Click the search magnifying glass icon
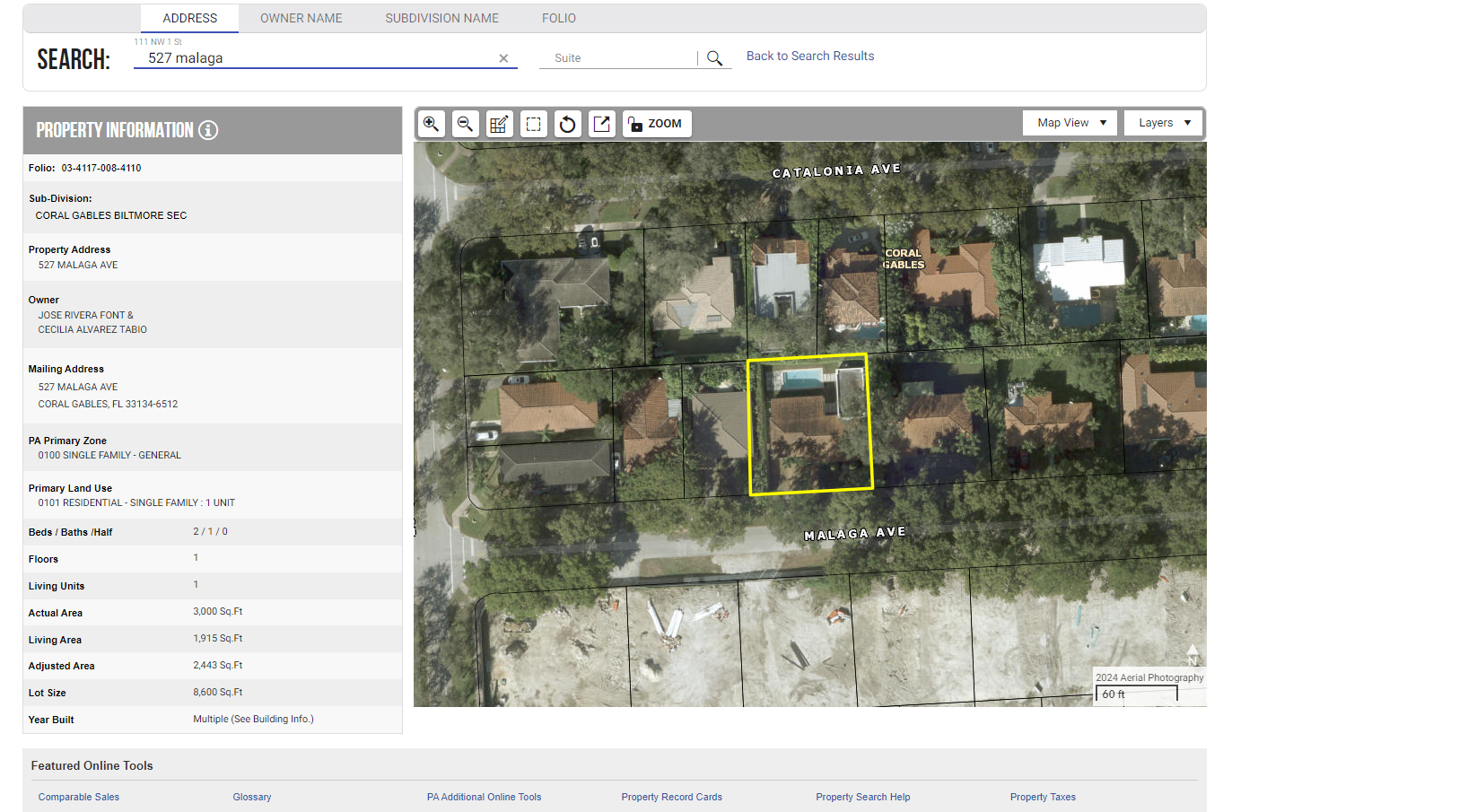This screenshot has width=1459, height=812. click(714, 58)
